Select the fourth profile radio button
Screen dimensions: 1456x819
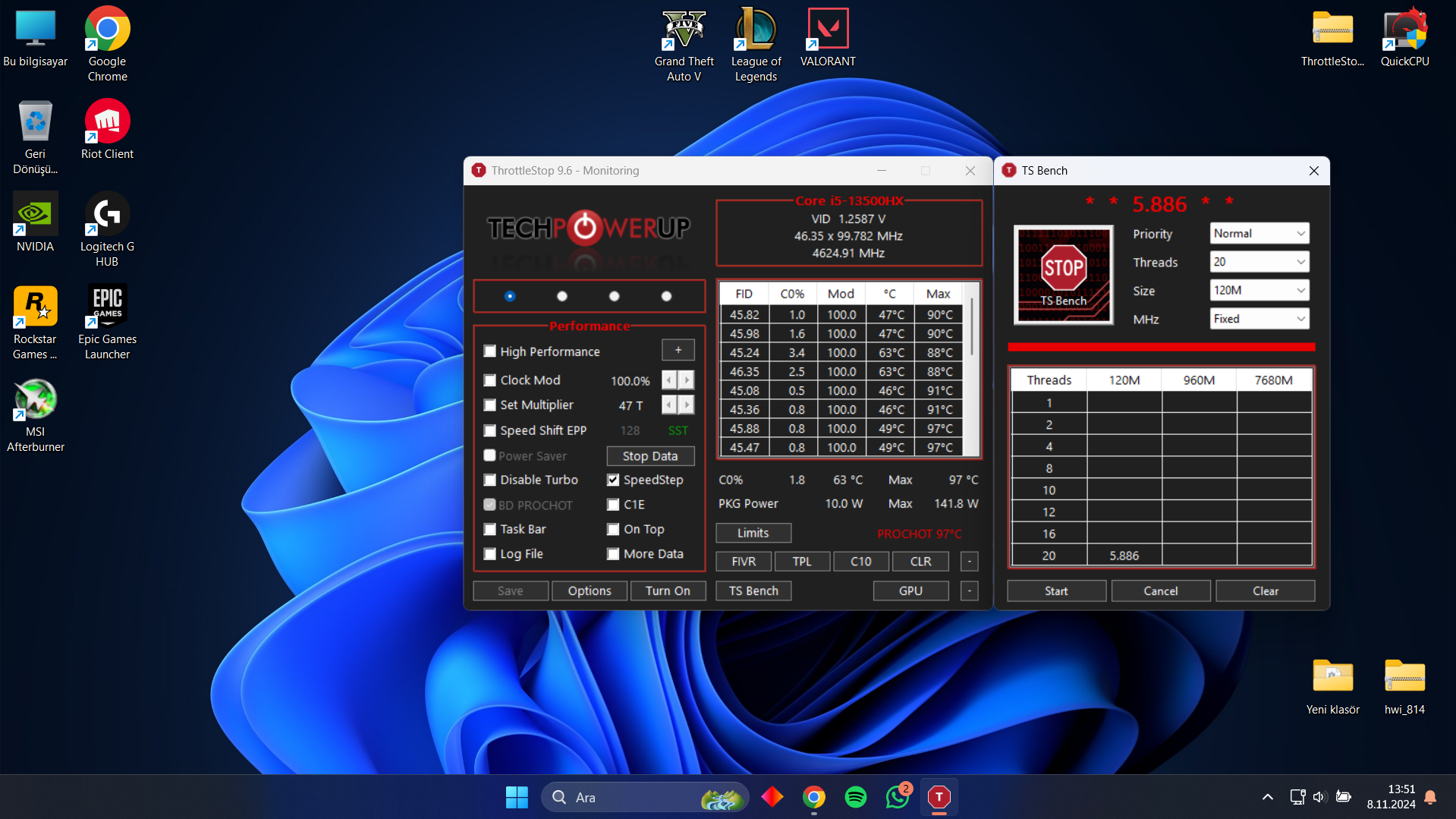point(666,296)
